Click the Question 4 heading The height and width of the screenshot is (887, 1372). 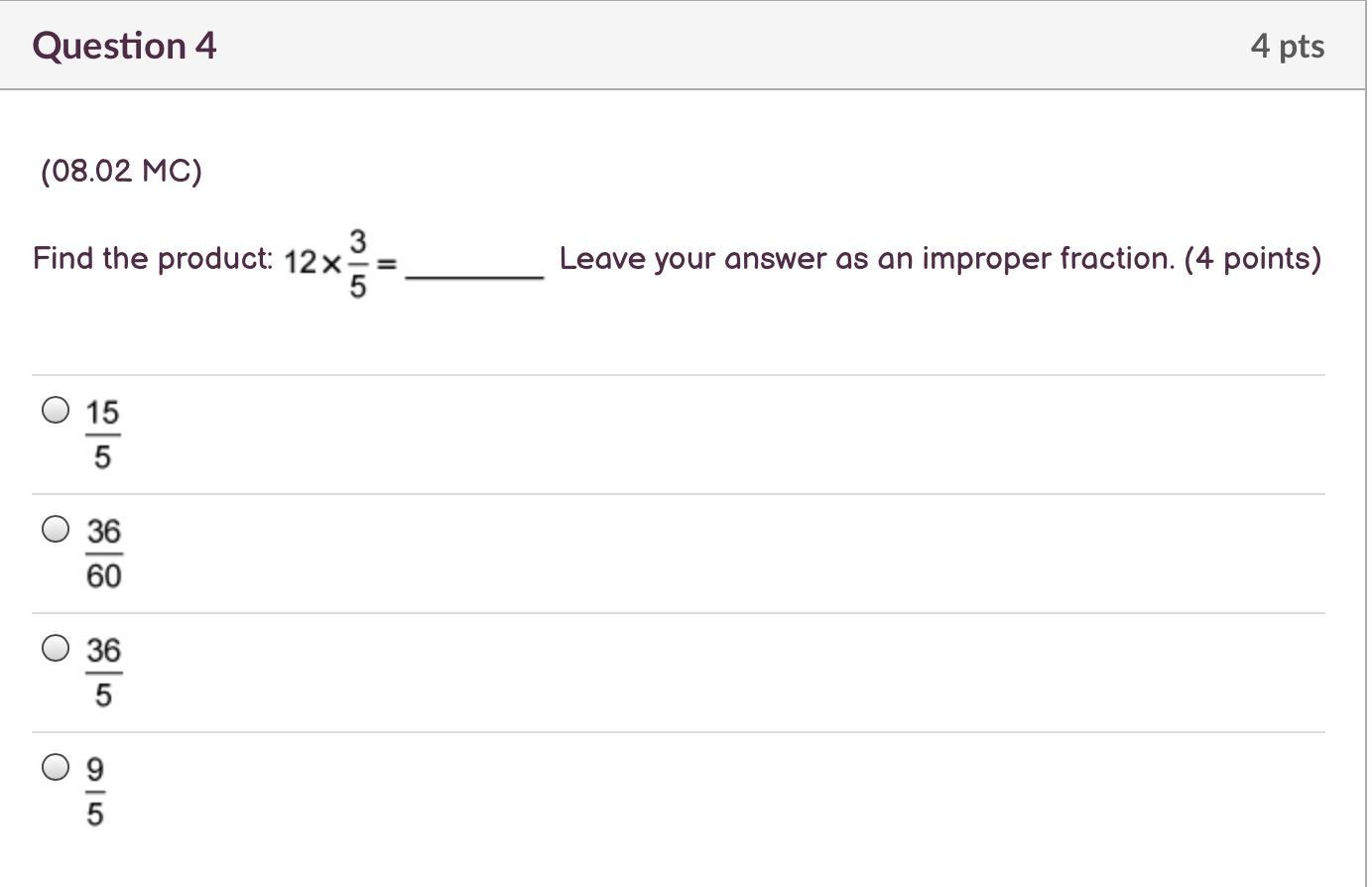pyautogui.click(x=124, y=46)
